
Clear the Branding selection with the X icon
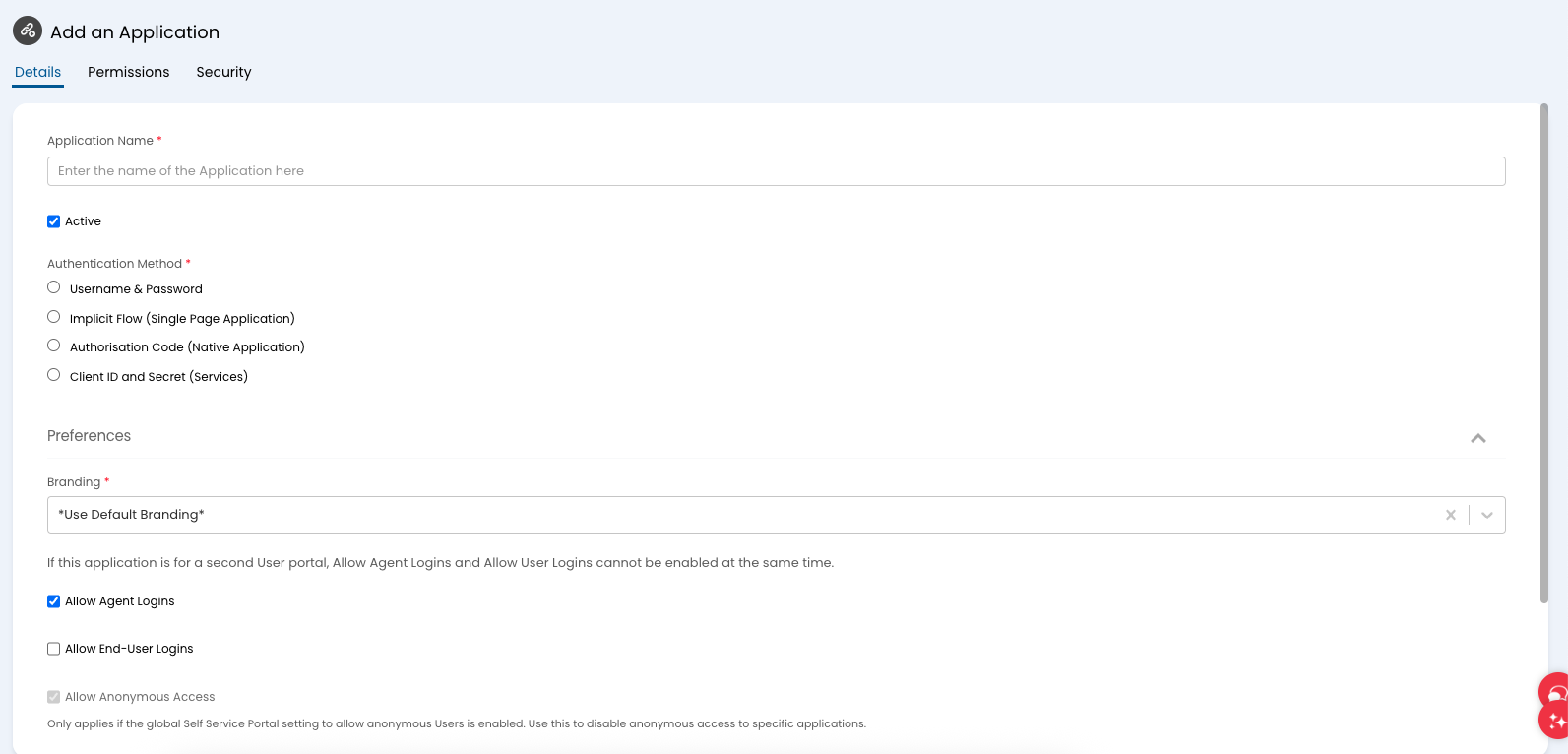click(x=1450, y=515)
